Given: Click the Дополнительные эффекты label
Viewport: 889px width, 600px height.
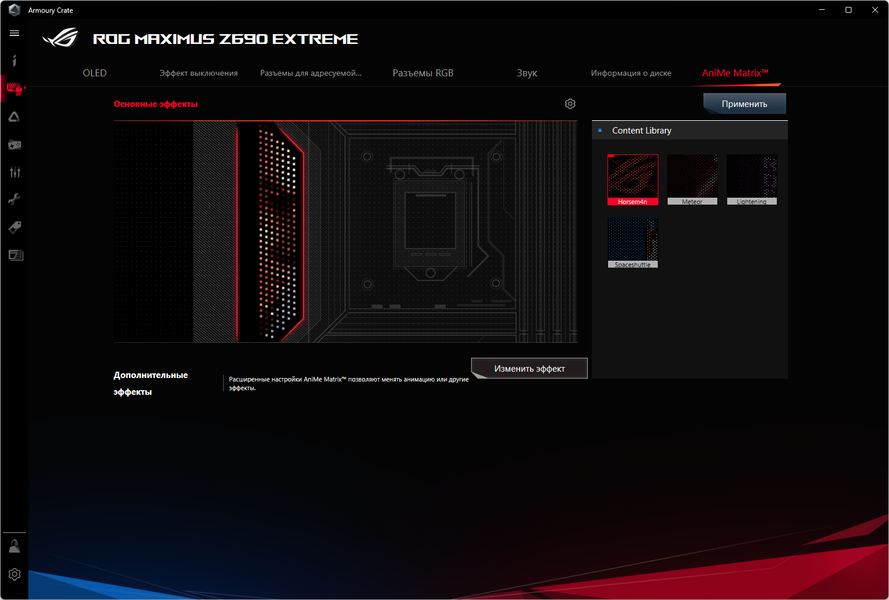Looking at the screenshot, I should click(151, 383).
